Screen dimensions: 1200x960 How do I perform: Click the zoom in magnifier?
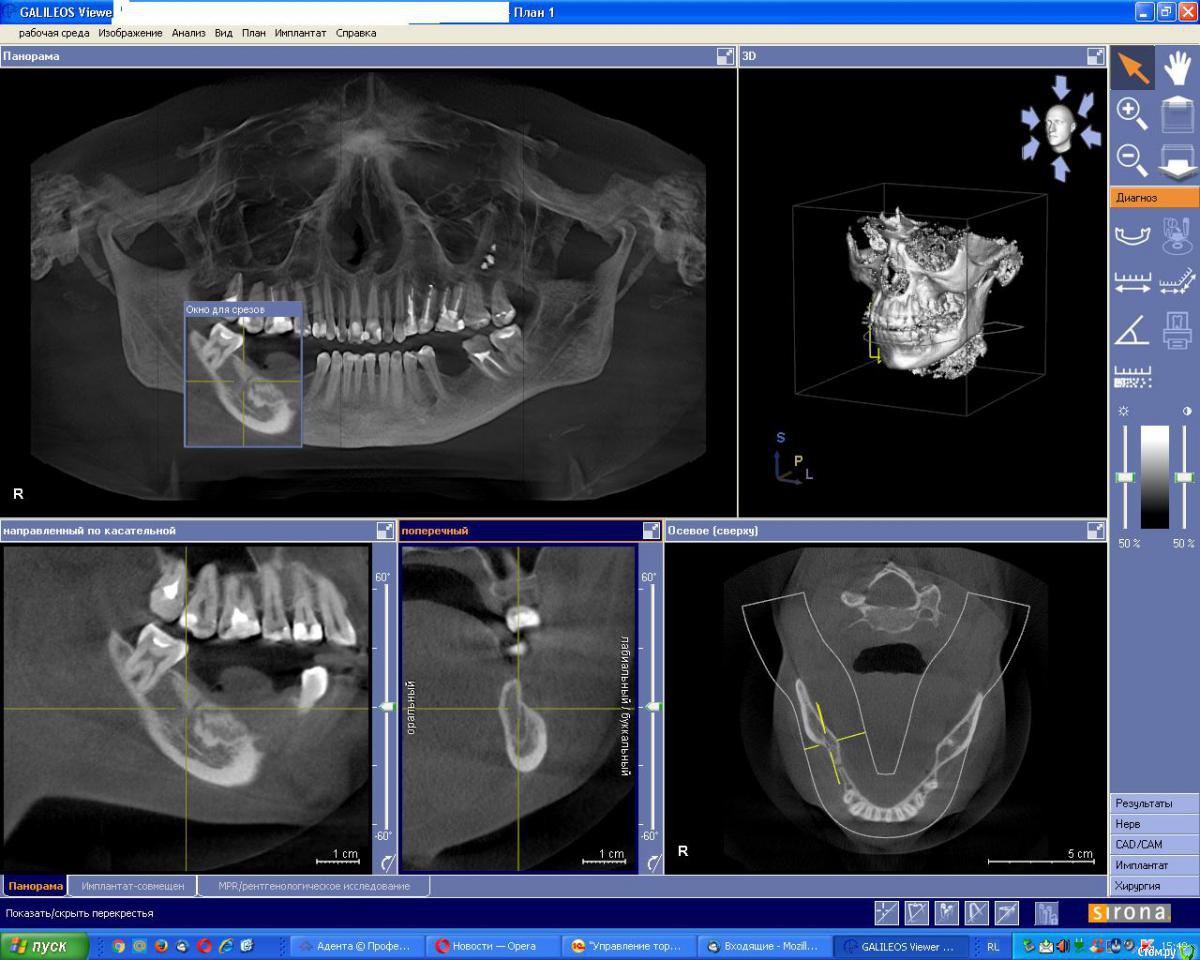[x=1132, y=113]
